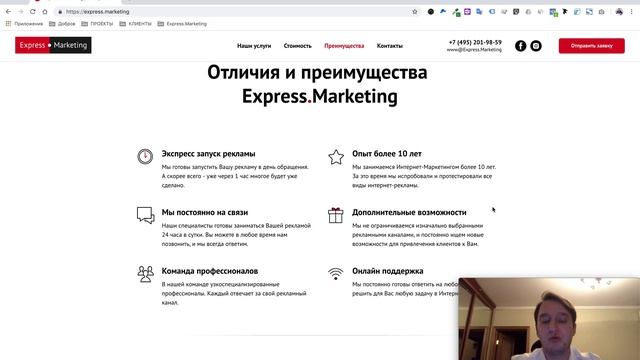Click the browser forward arrow

coord(21,12)
